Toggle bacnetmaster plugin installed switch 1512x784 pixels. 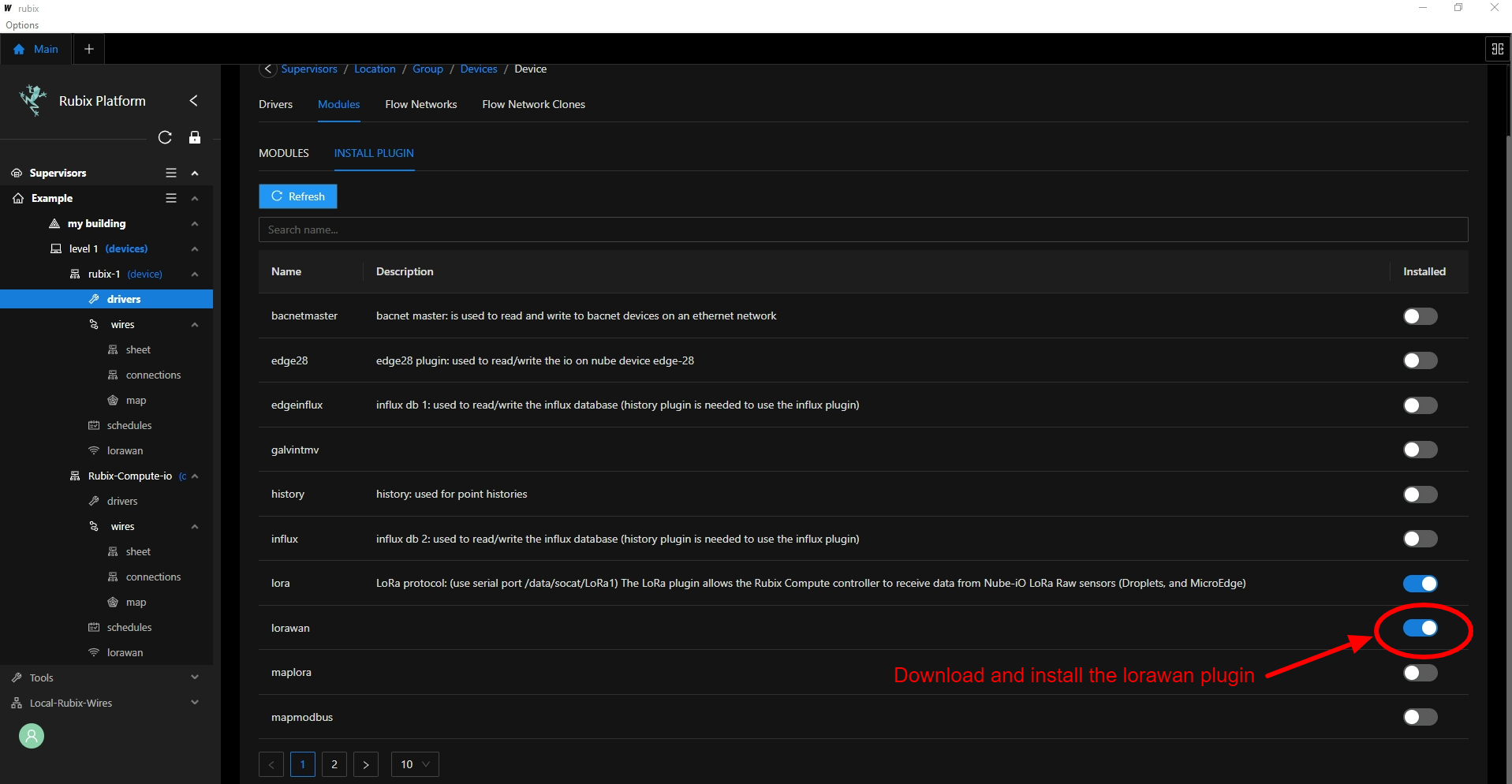pos(1421,316)
